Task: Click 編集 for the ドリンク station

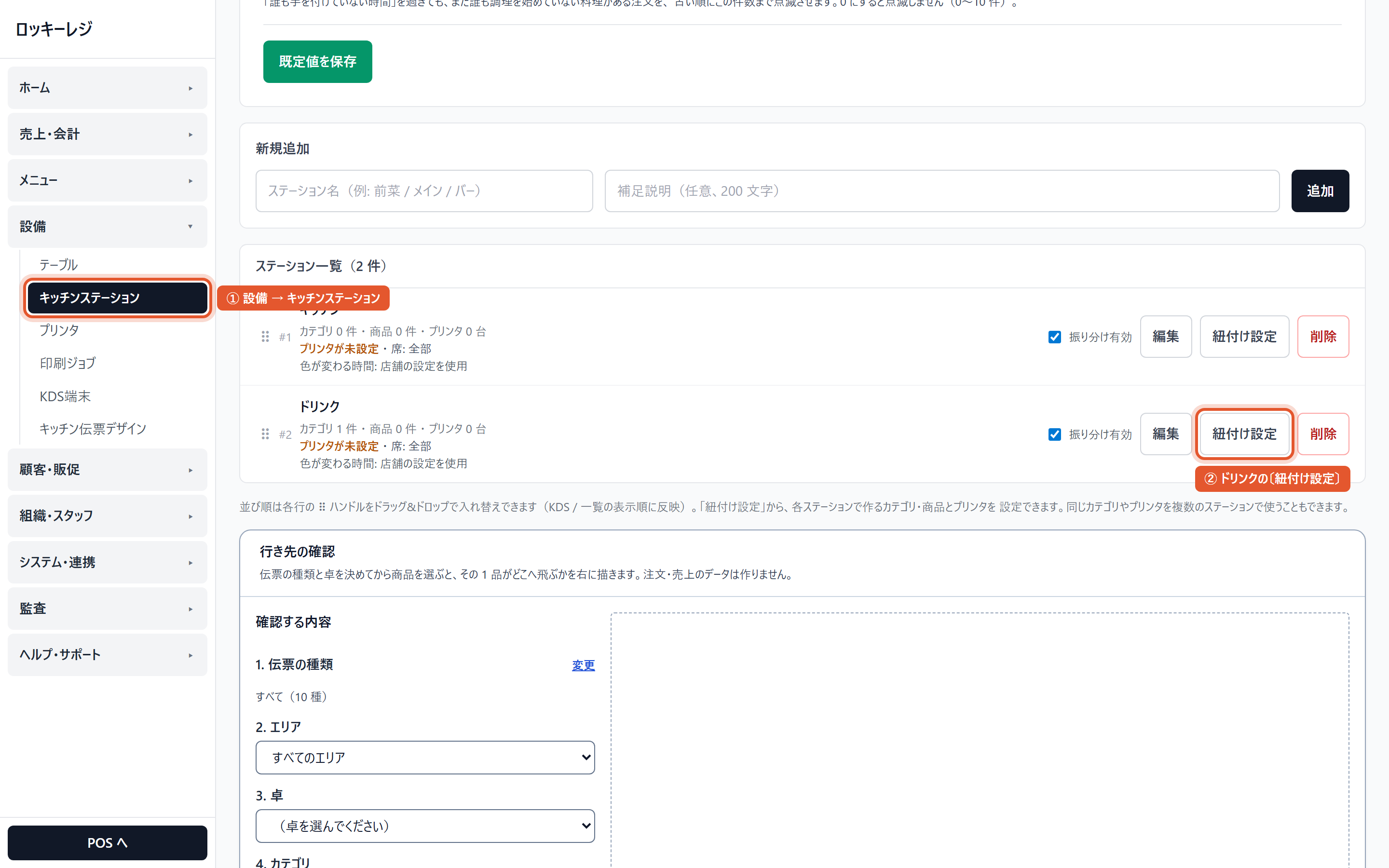Action: [1166, 434]
